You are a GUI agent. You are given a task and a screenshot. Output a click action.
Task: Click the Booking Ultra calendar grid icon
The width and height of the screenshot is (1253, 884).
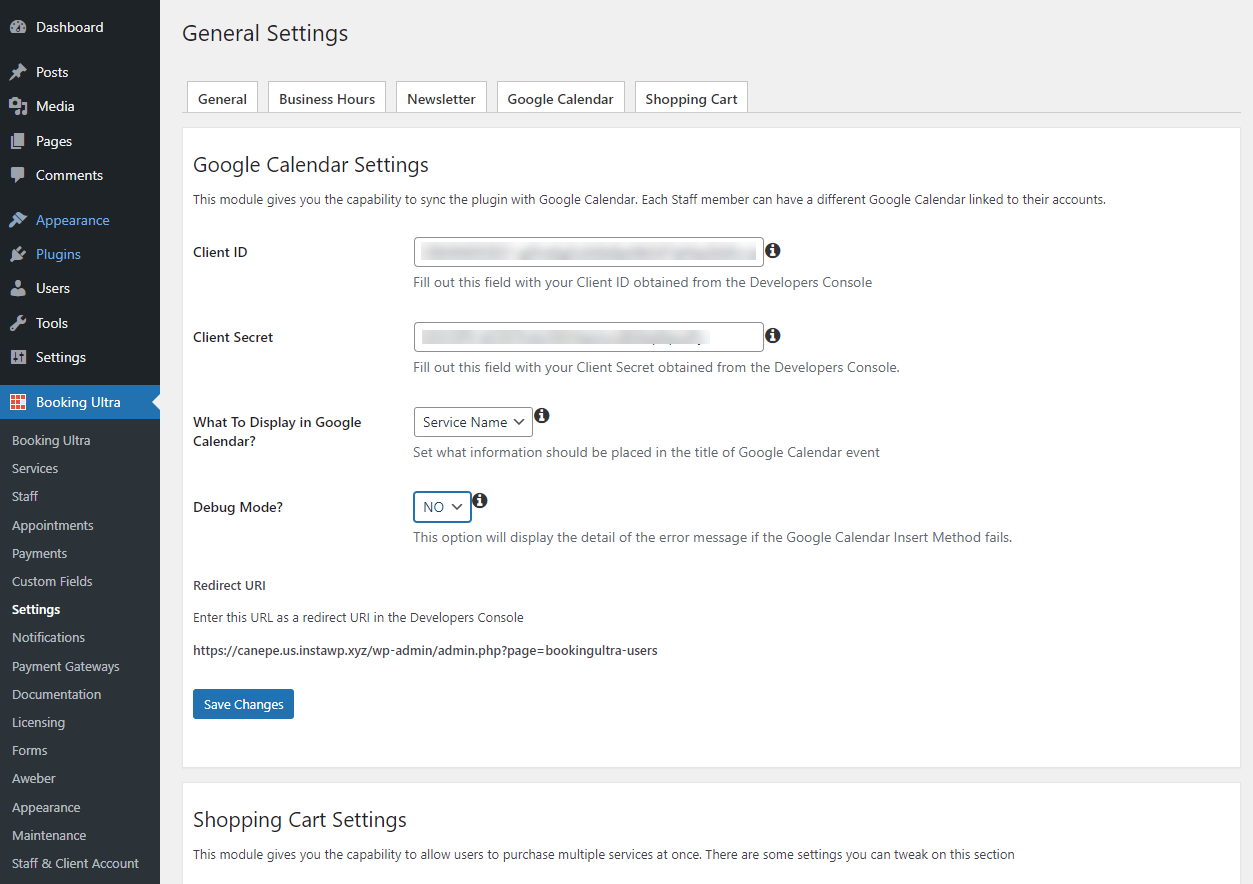click(18, 402)
